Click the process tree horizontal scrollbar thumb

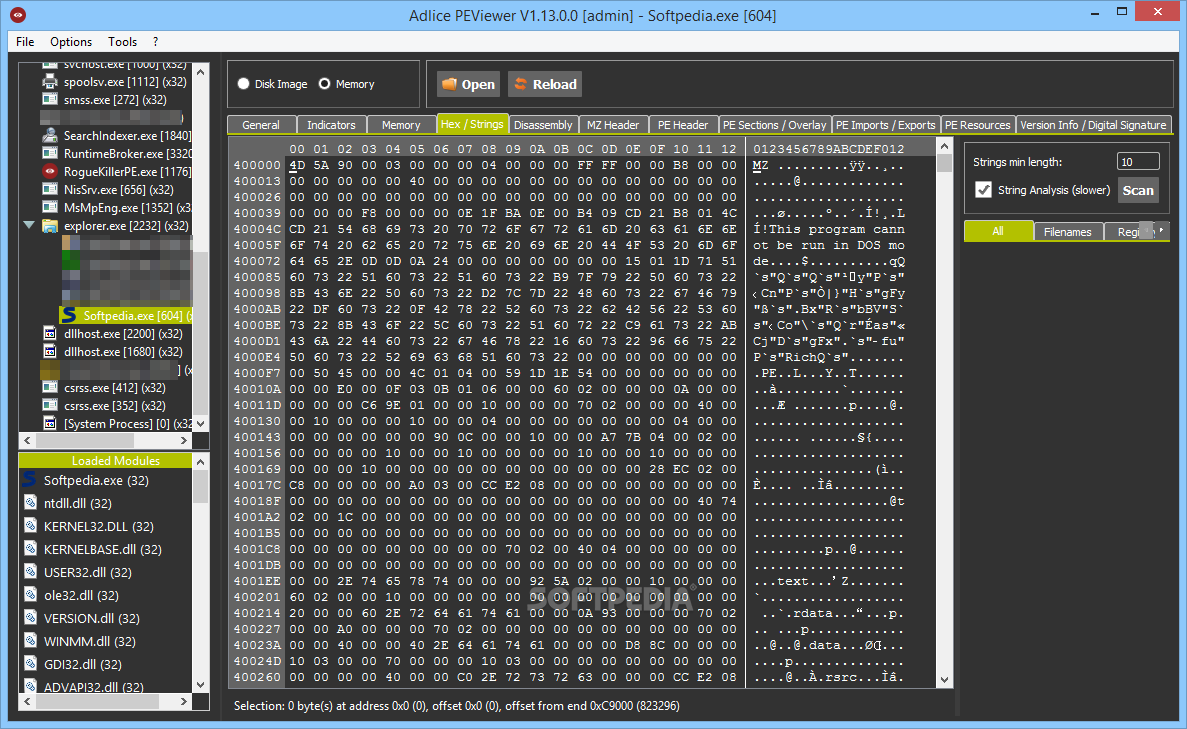coord(85,440)
